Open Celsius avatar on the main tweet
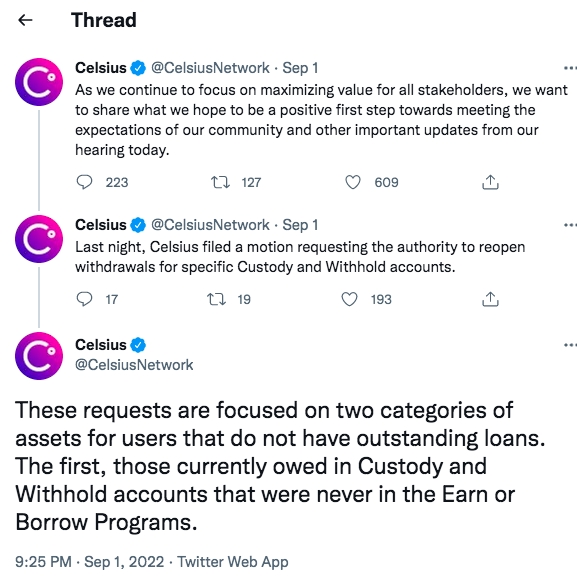 pos(39,356)
